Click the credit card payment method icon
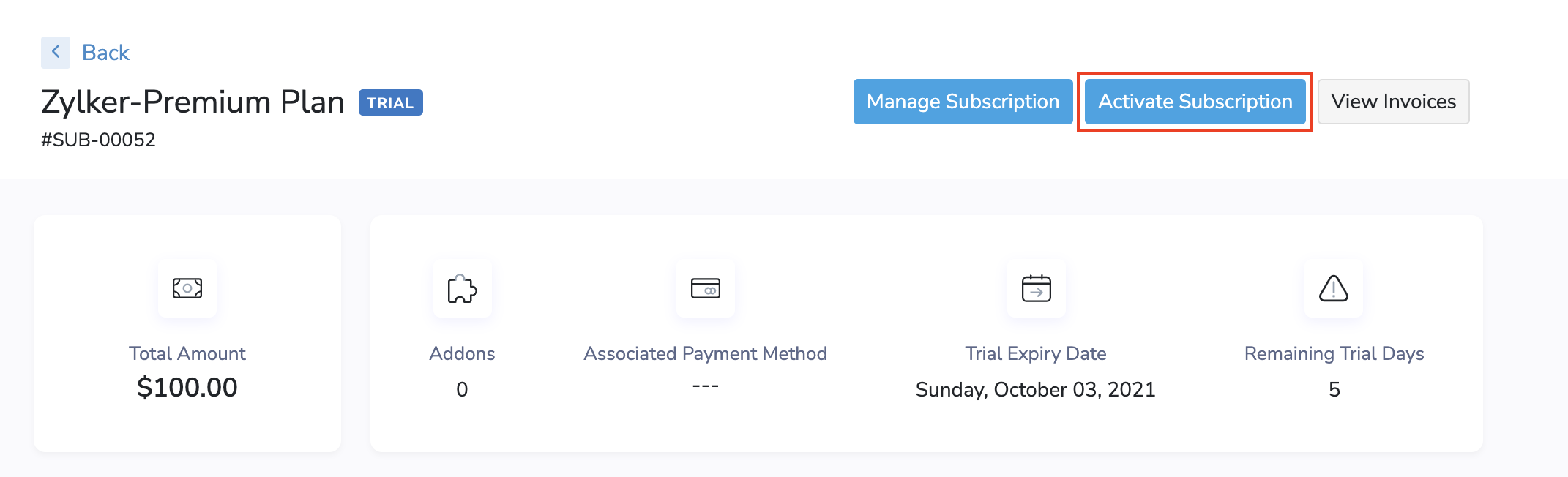This screenshot has width=1568, height=477. [706, 289]
